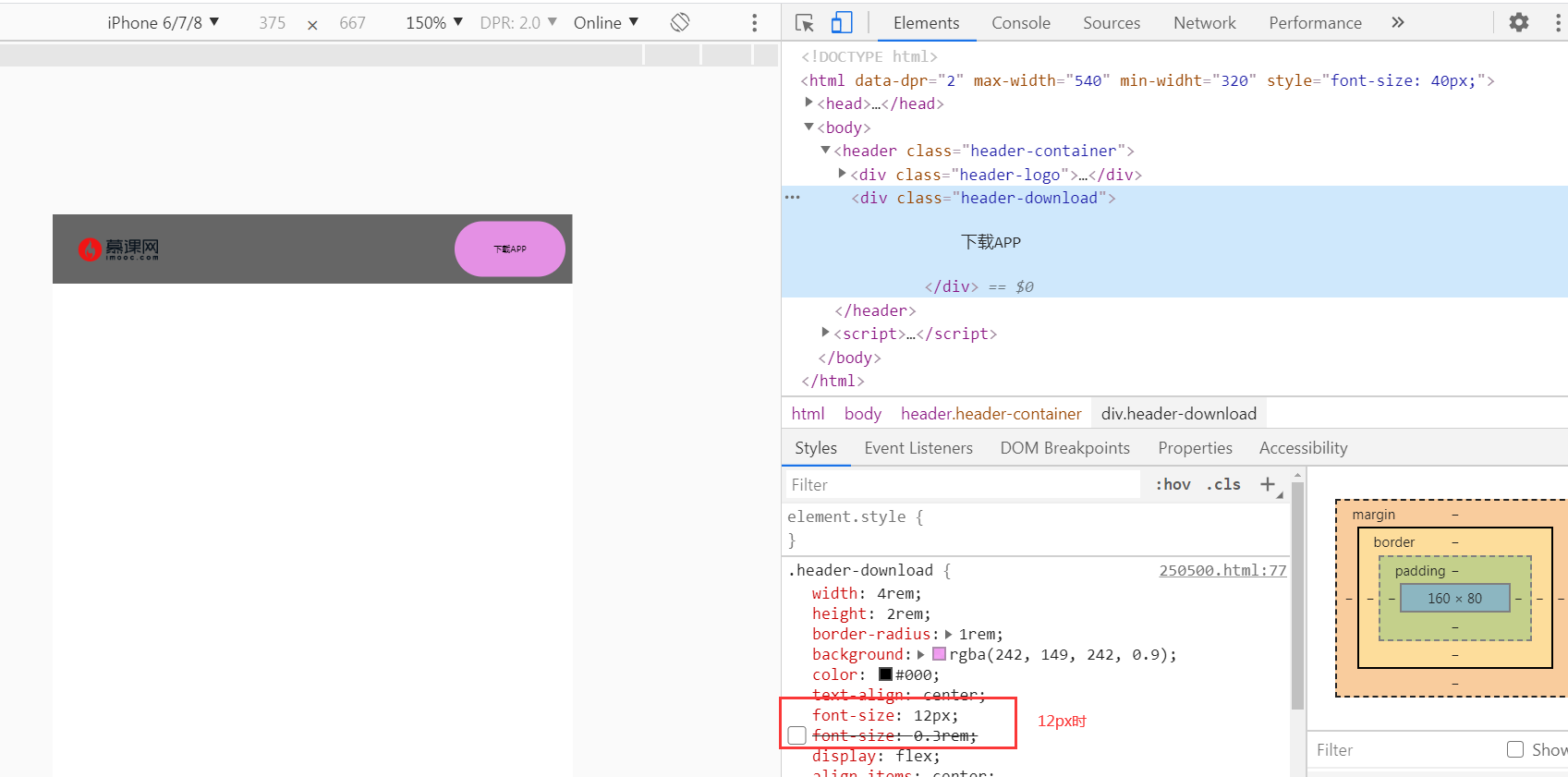Screen dimensions: 1568x777
Task: Add new style rule plus icon
Action: point(1268,484)
